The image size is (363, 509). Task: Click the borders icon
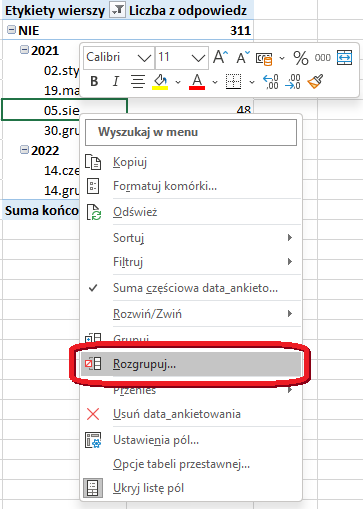point(233,81)
